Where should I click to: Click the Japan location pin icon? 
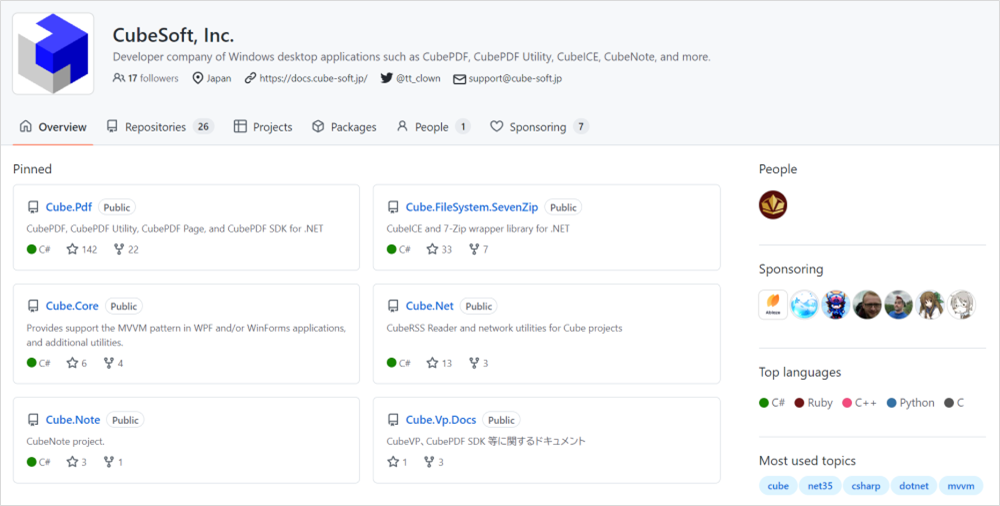point(198,78)
